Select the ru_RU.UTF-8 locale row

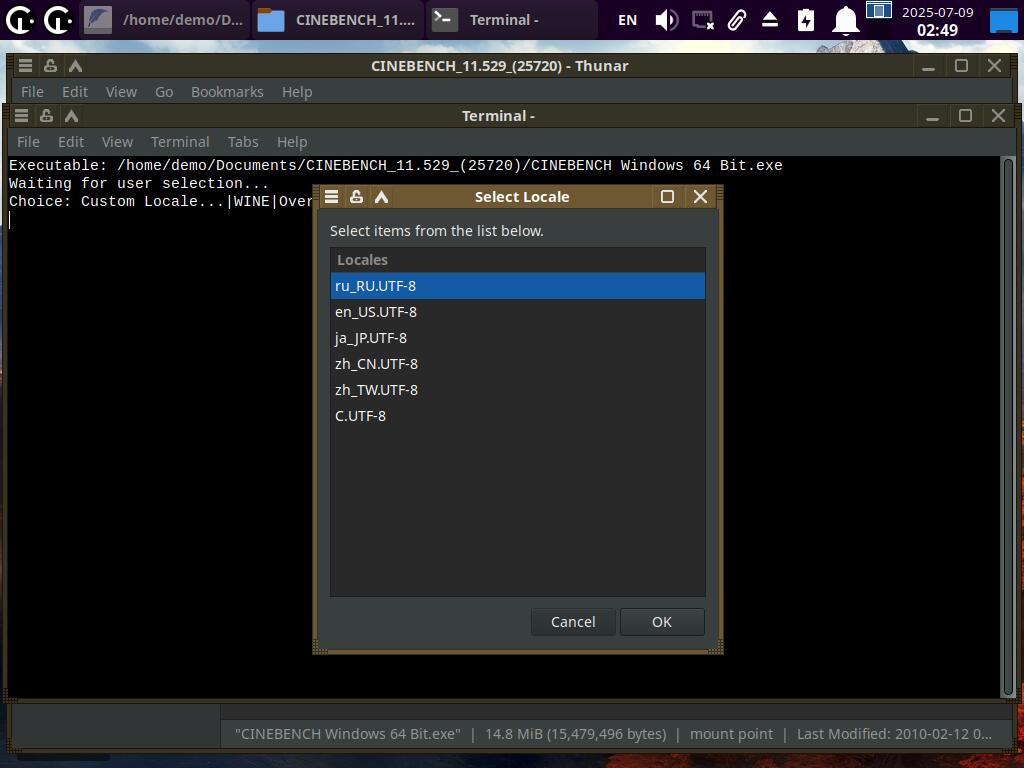517,286
